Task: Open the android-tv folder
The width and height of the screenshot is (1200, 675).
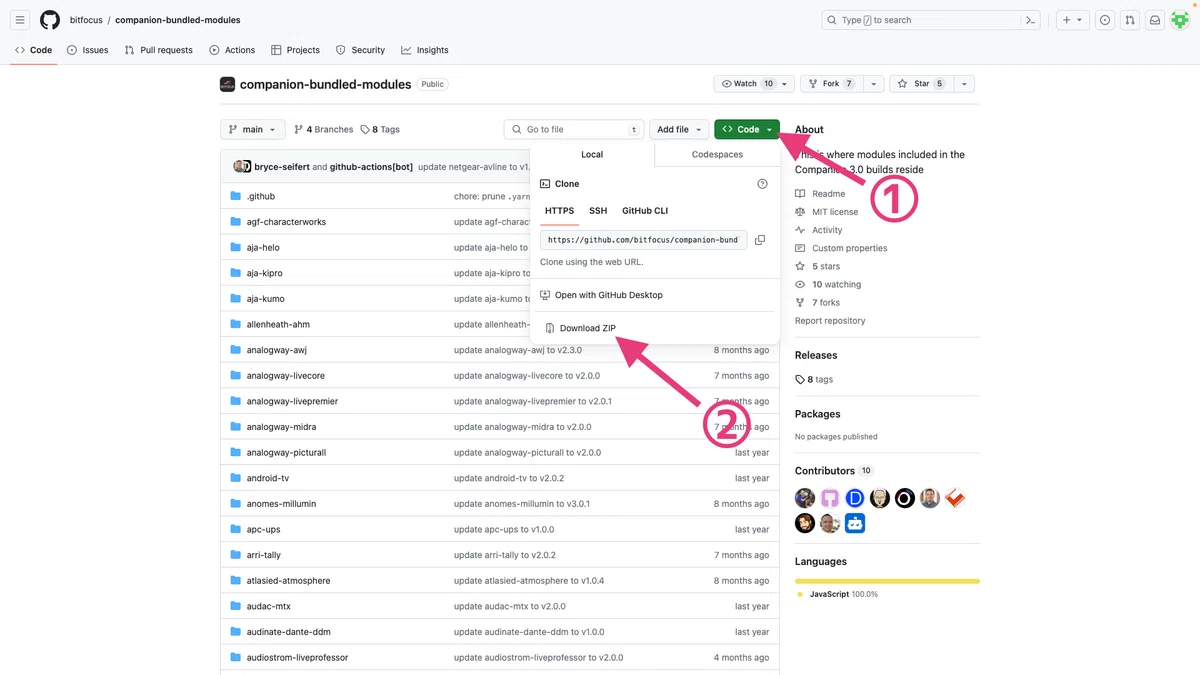Action: tap(268, 478)
